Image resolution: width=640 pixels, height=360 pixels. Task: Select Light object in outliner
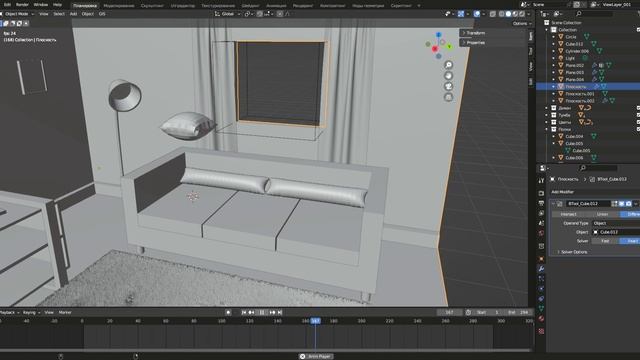pos(570,58)
